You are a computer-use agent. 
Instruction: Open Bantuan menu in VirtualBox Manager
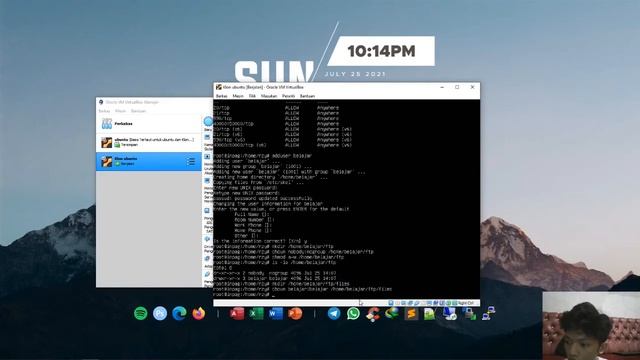(138, 111)
